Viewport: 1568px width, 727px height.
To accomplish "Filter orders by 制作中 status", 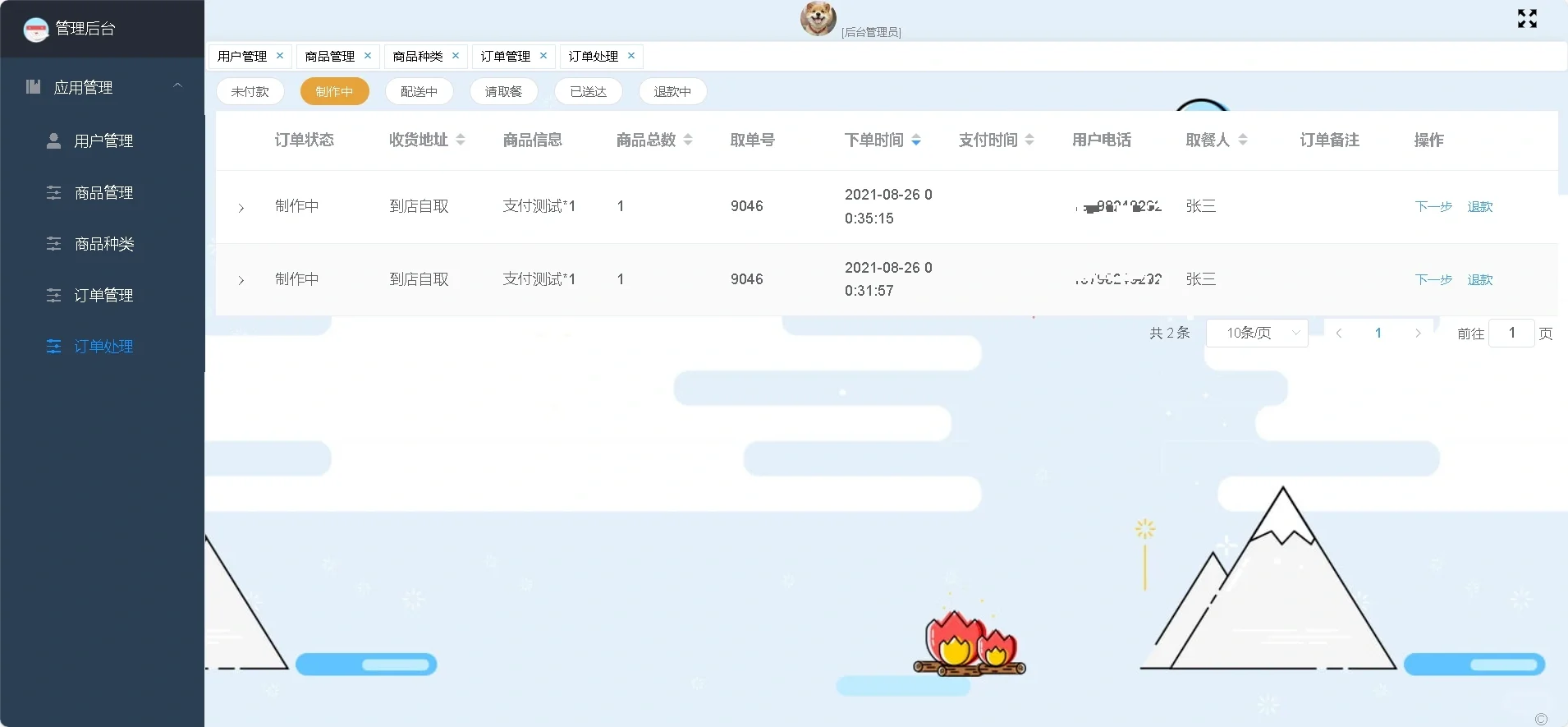I will coord(335,91).
